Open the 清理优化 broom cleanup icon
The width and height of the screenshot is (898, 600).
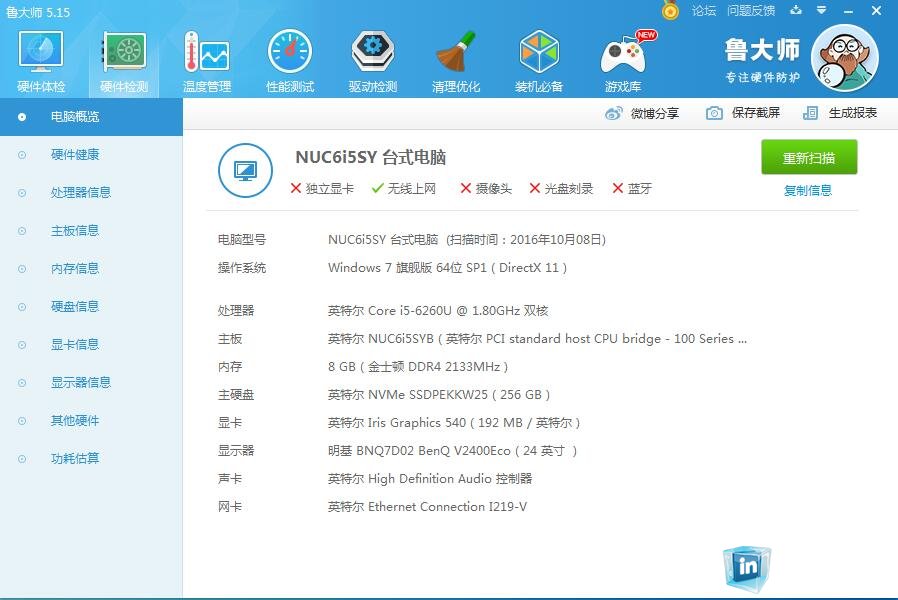456,61
